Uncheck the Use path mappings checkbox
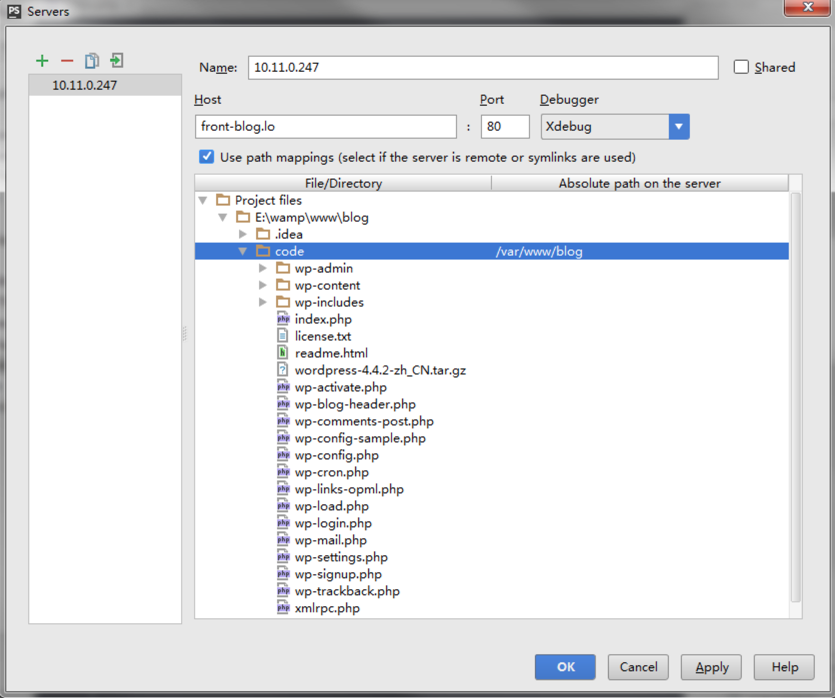The width and height of the screenshot is (835, 698). [x=207, y=157]
